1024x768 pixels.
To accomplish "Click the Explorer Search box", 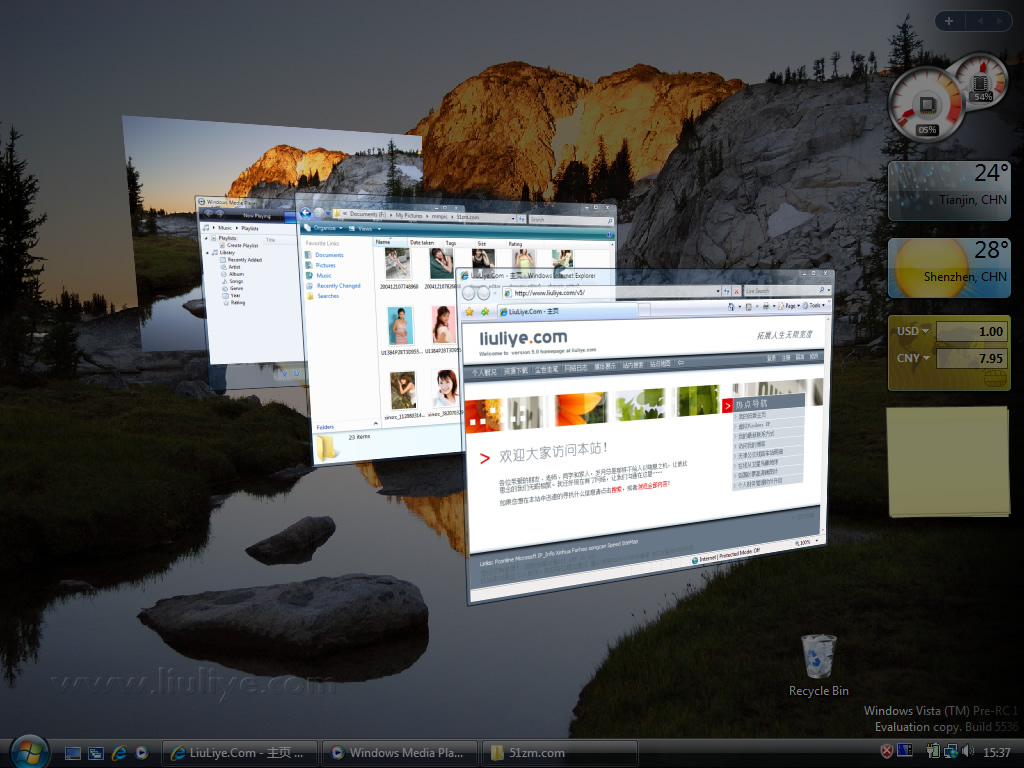I will tap(569, 219).
